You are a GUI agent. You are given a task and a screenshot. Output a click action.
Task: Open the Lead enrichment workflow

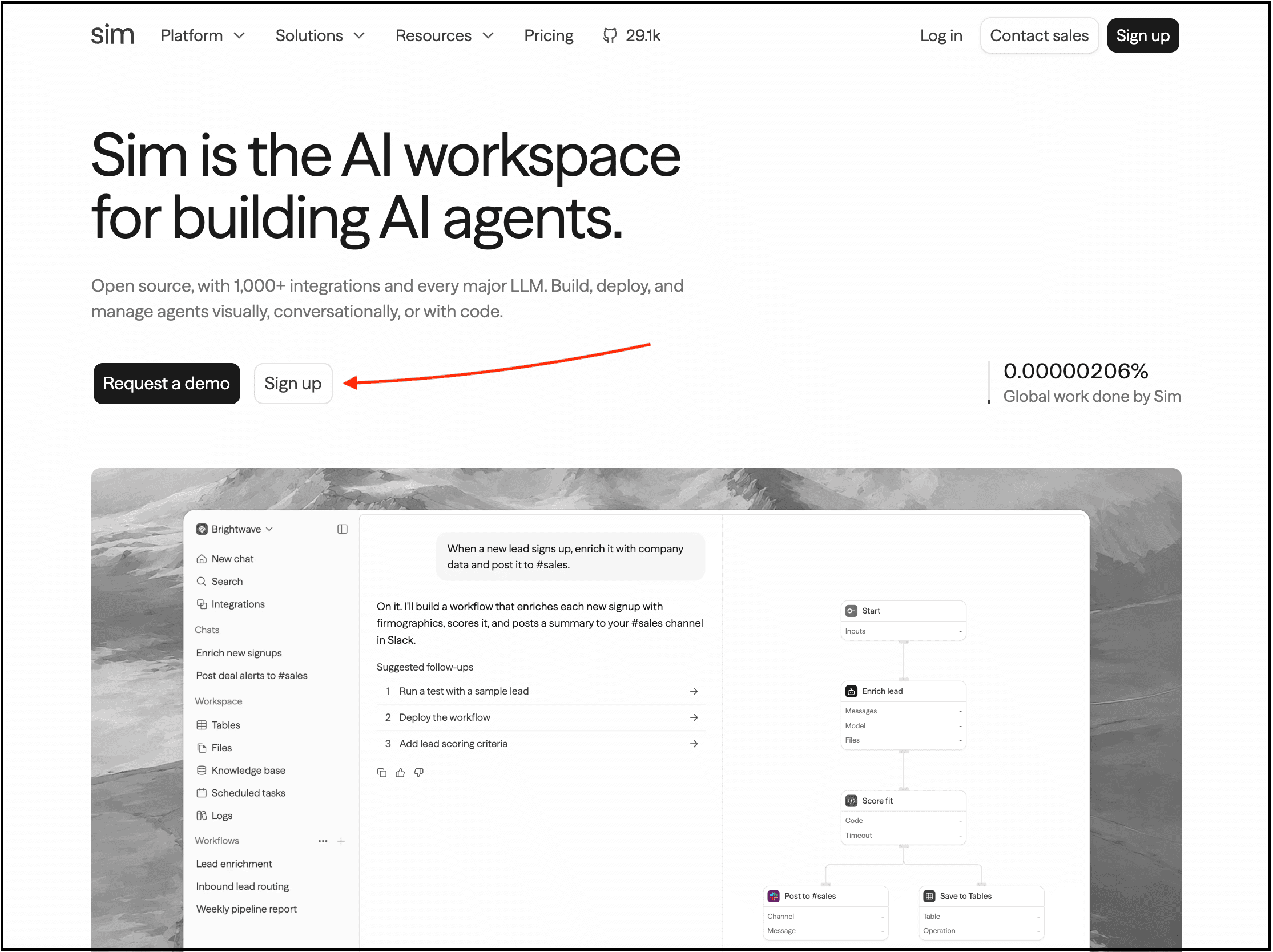click(x=234, y=864)
